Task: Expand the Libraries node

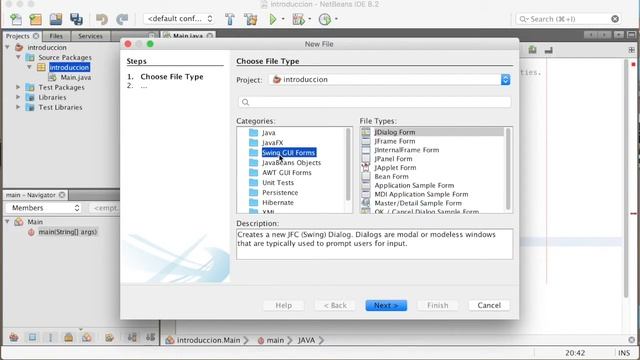Action: pyautogui.click(x=18, y=97)
